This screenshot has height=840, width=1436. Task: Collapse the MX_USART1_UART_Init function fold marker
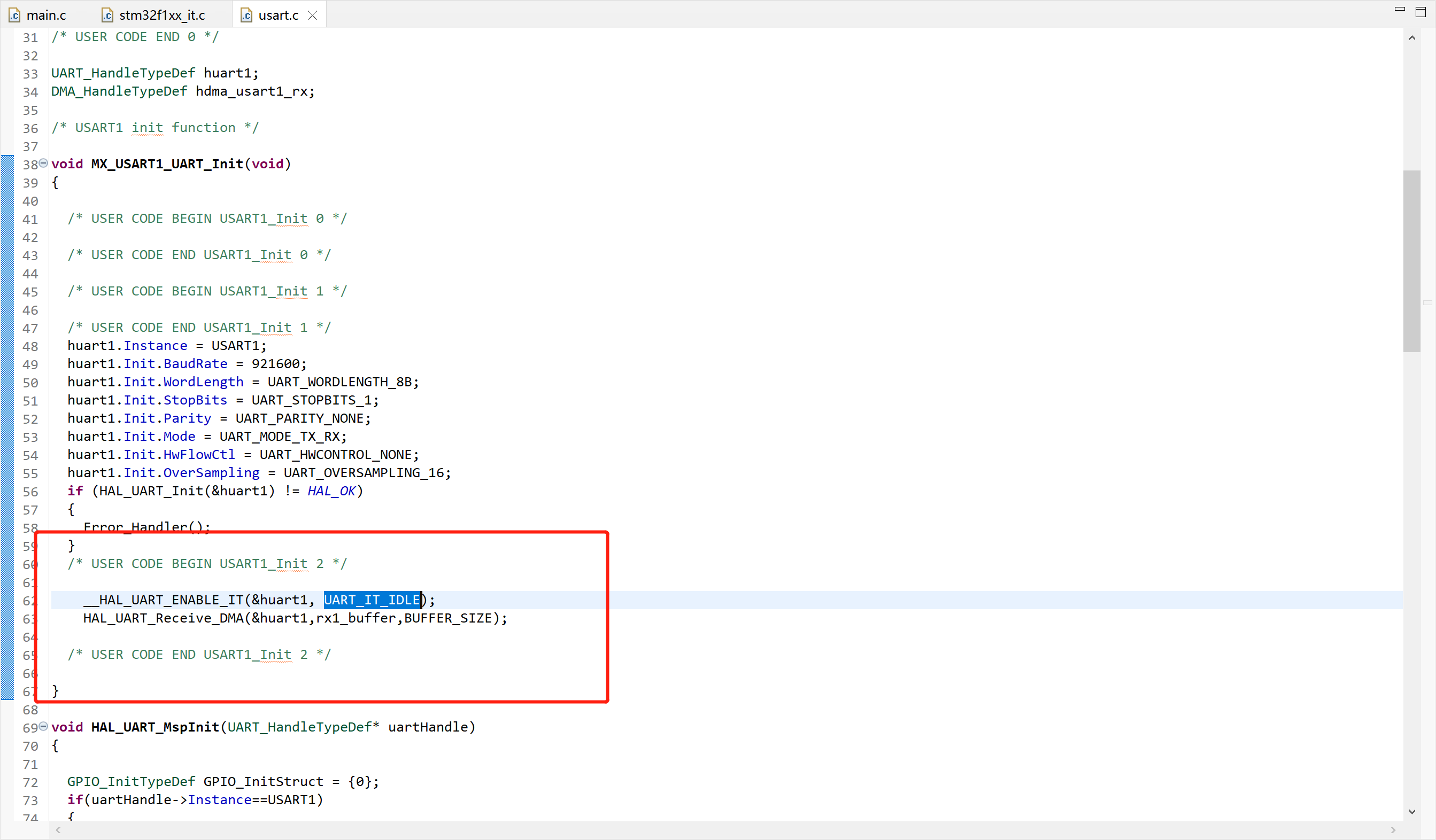pyautogui.click(x=43, y=164)
